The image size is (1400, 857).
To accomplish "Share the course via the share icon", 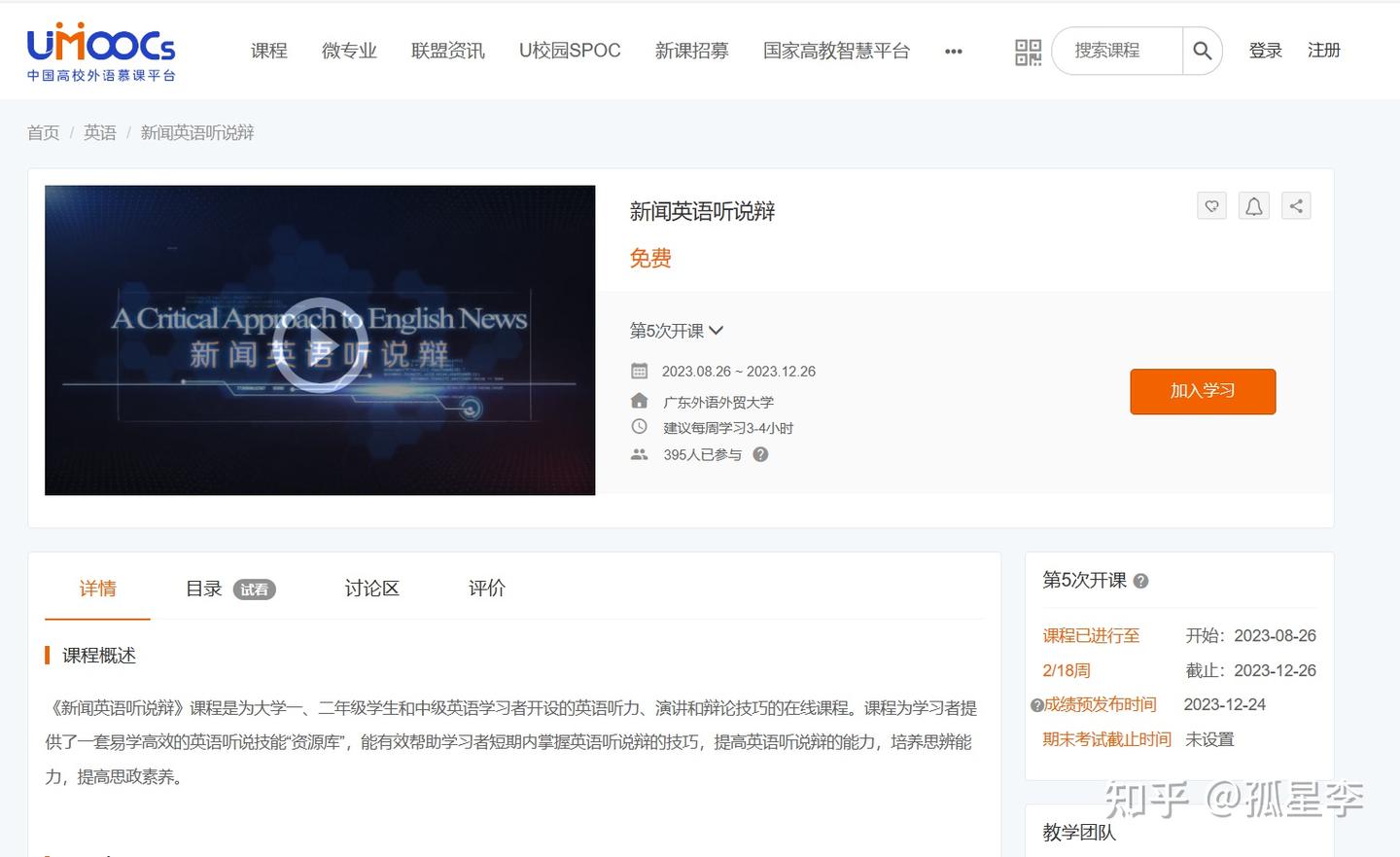I will (1296, 205).
